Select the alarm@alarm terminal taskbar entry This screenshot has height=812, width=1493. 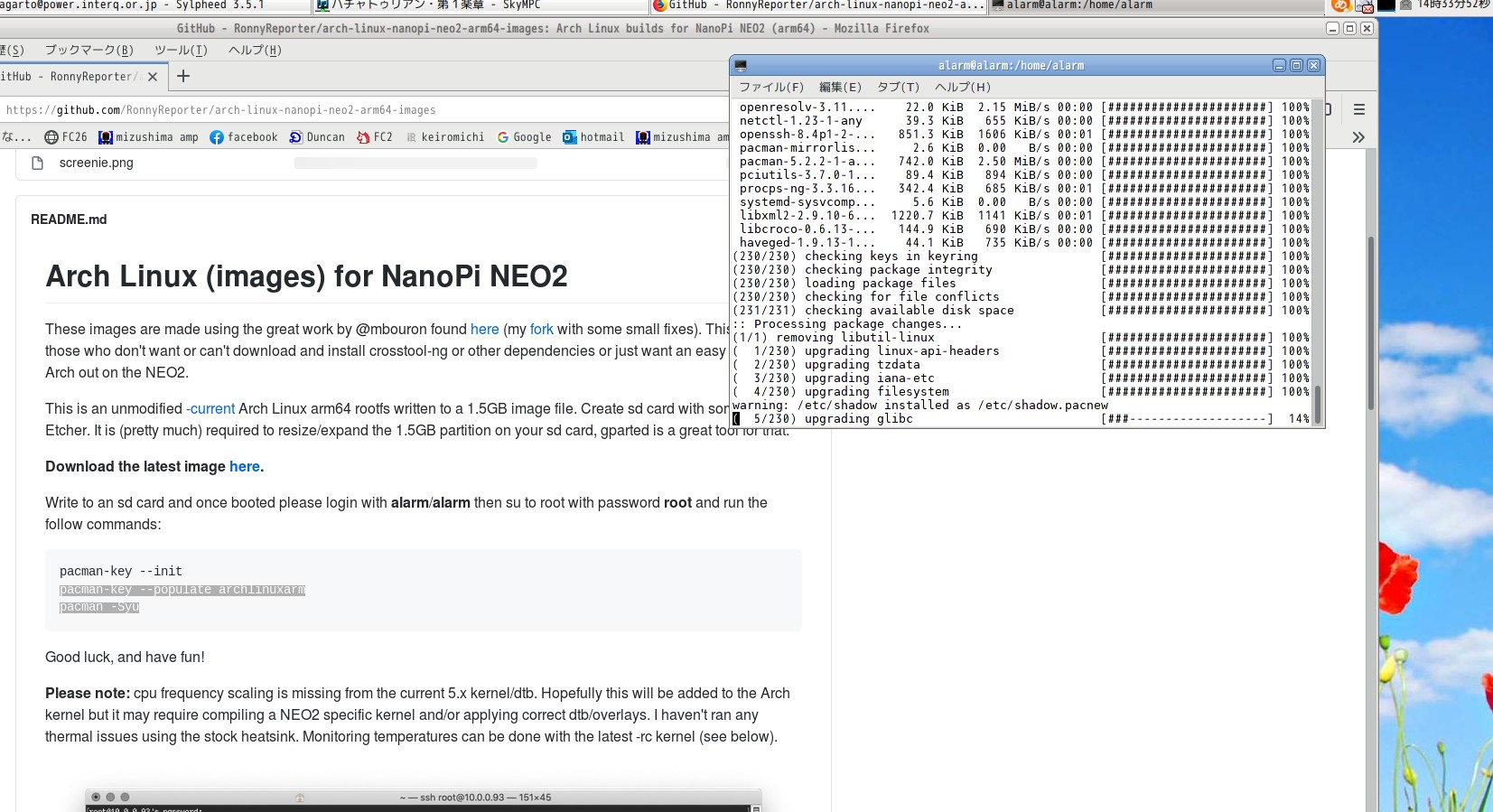(x=1157, y=5)
